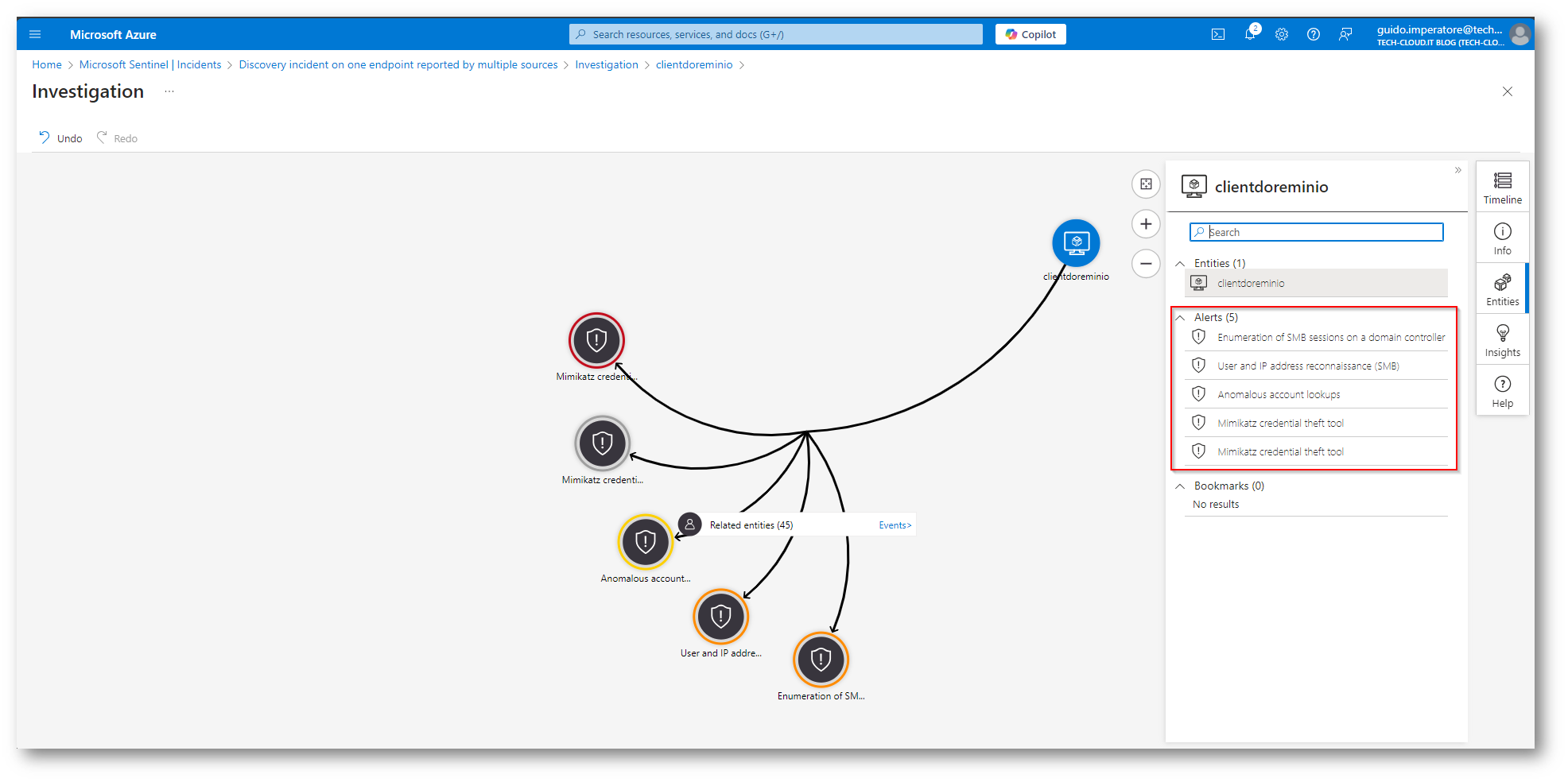The width and height of the screenshot is (1568, 782).
Task: Click the Related entities (45) label
Action: coord(751,525)
